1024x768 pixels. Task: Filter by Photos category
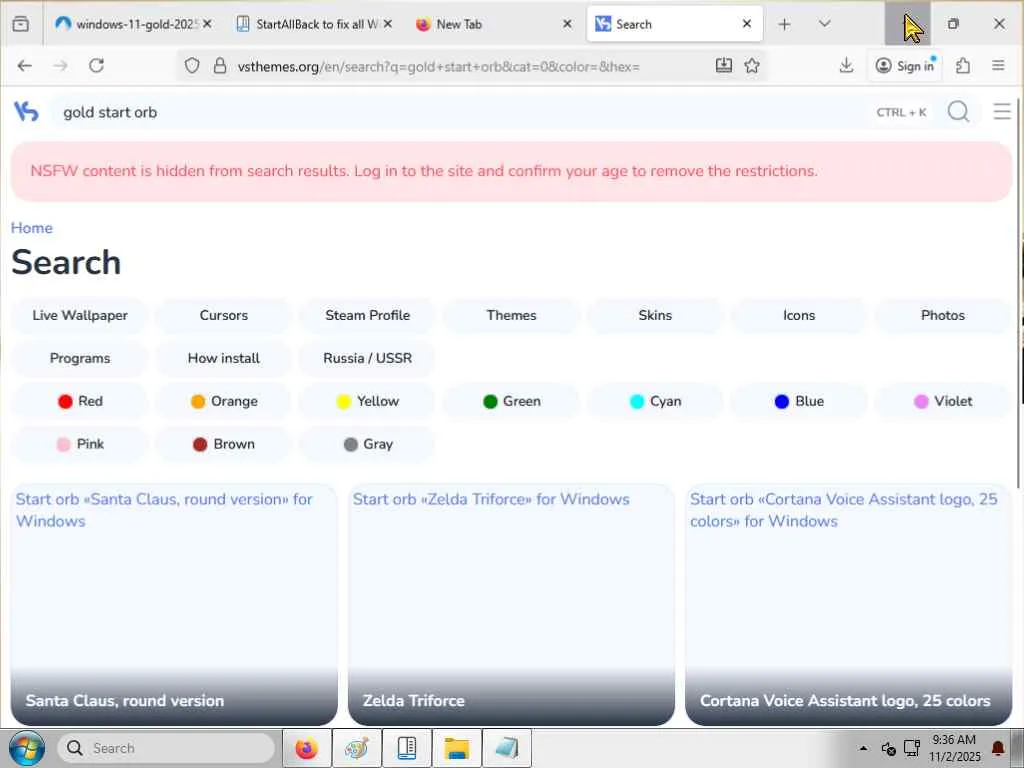click(942, 315)
